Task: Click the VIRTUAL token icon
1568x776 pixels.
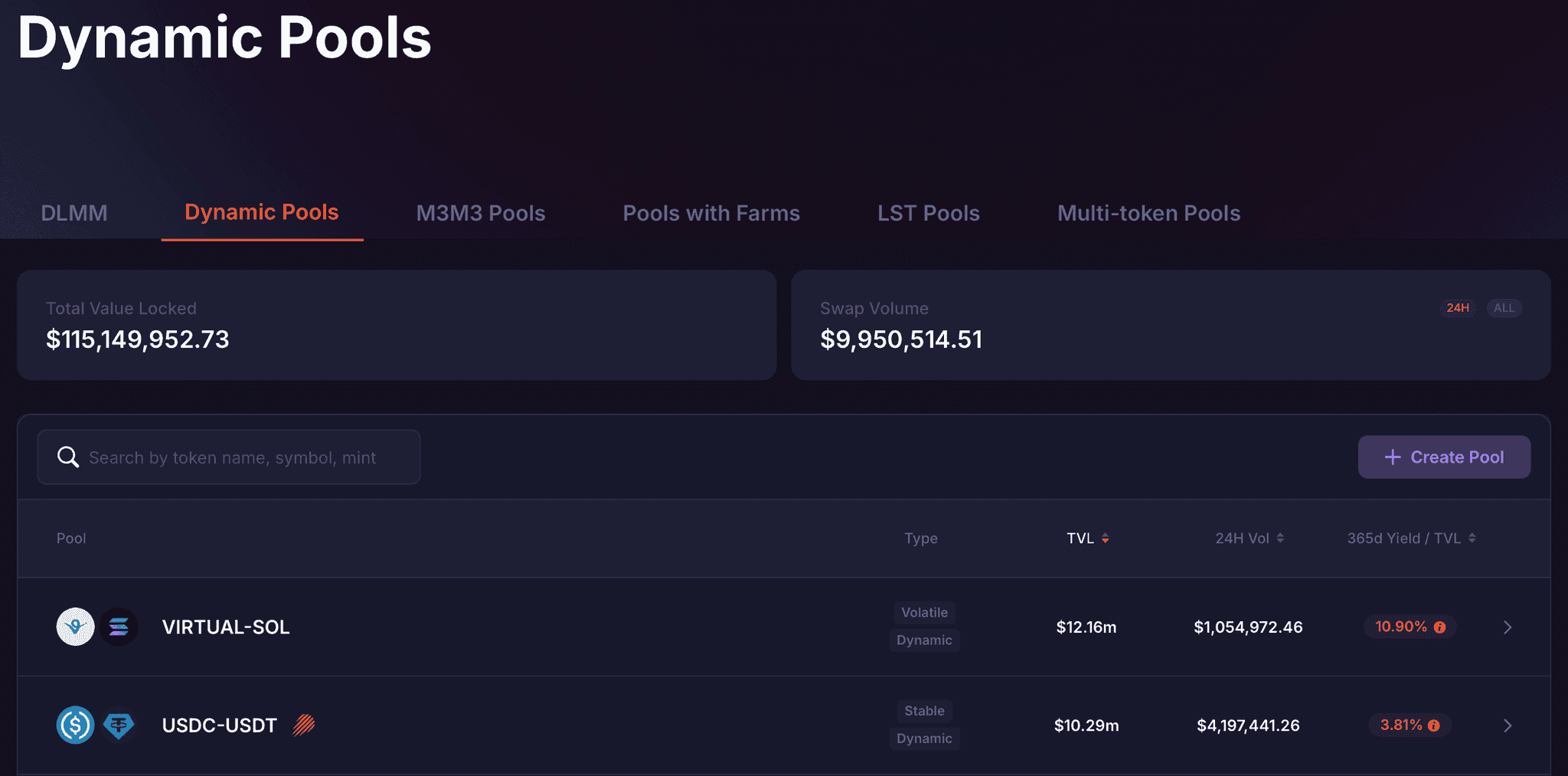Action: tap(75, 627)
